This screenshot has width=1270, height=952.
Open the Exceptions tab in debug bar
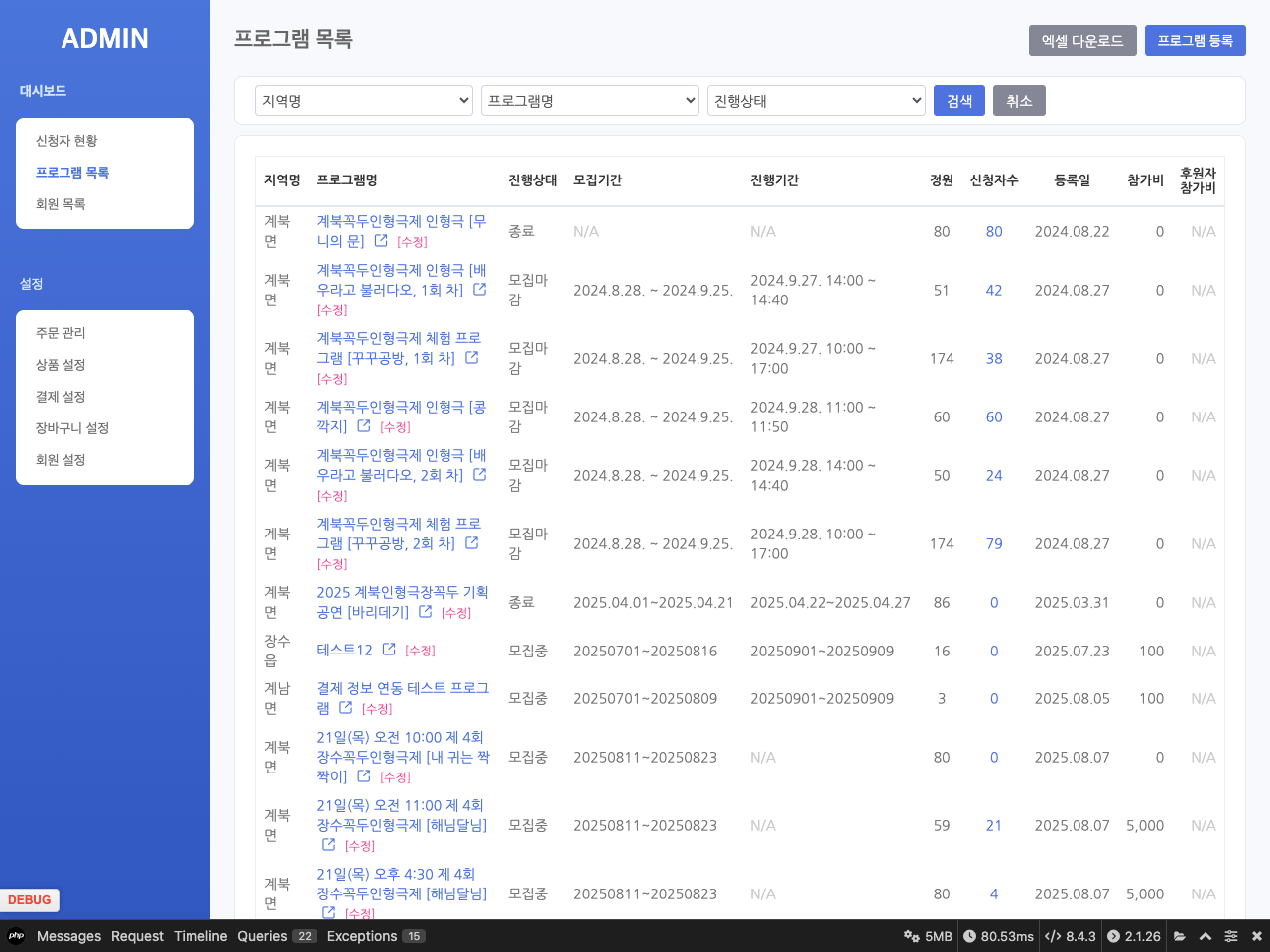tap(362, 936)
